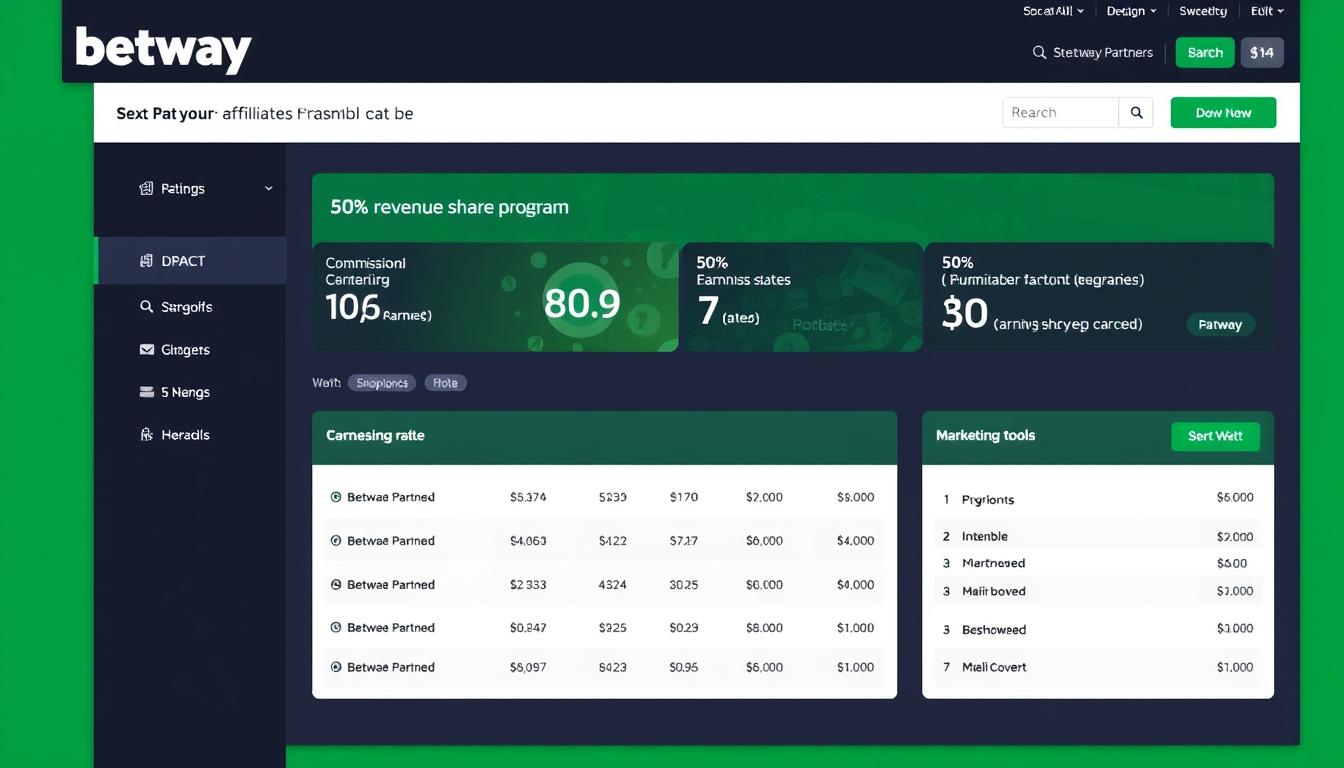Click the Ginagers envelope icon in sidebar

coord(146,350)
